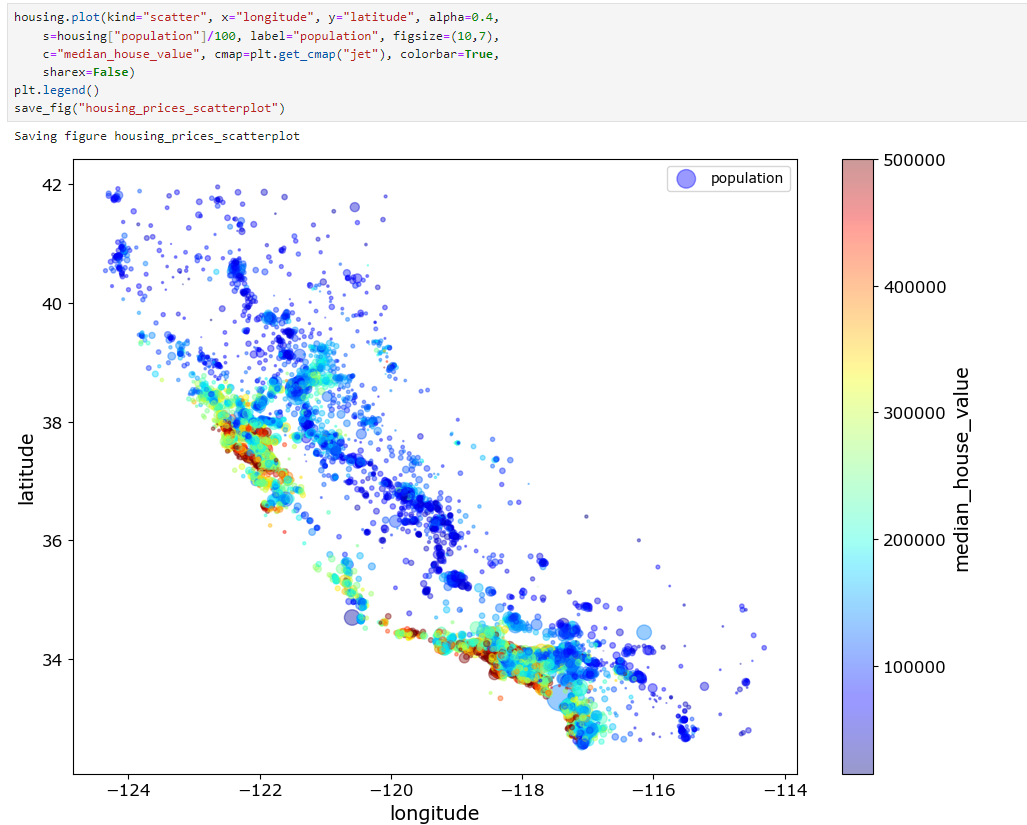Click the −124 longitude tick label
Screen dimensions: 1027x825
[128, 790]
